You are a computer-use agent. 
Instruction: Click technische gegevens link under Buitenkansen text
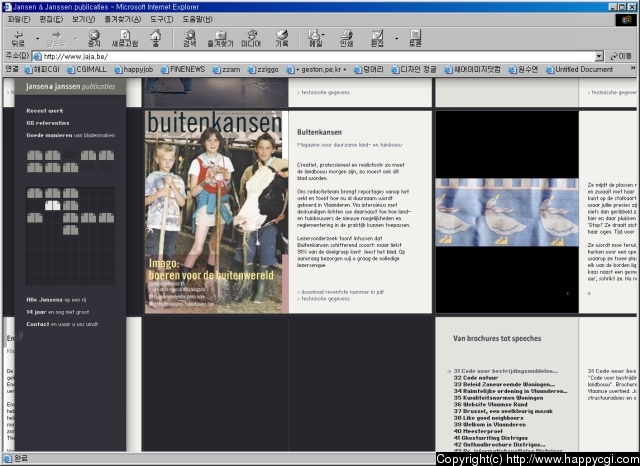pos(324,299)
